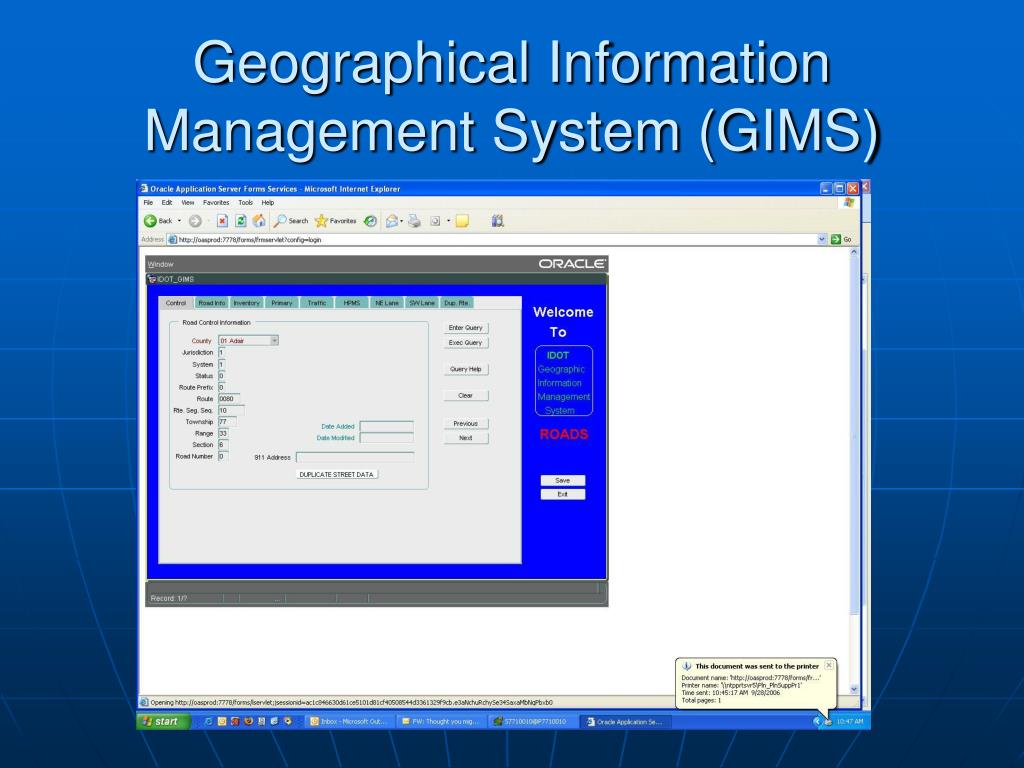Go to the Next record
1024x768 pixels.
[x=466, y=438]
